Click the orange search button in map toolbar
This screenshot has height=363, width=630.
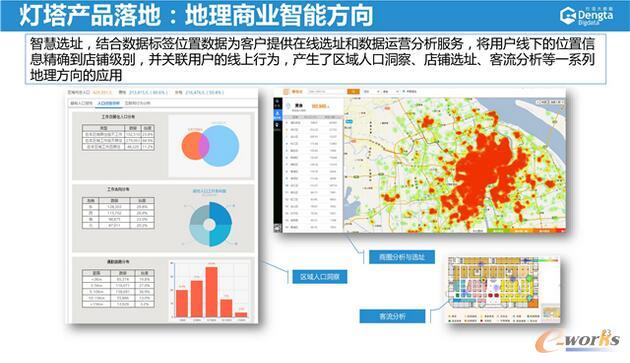[353, 92]
